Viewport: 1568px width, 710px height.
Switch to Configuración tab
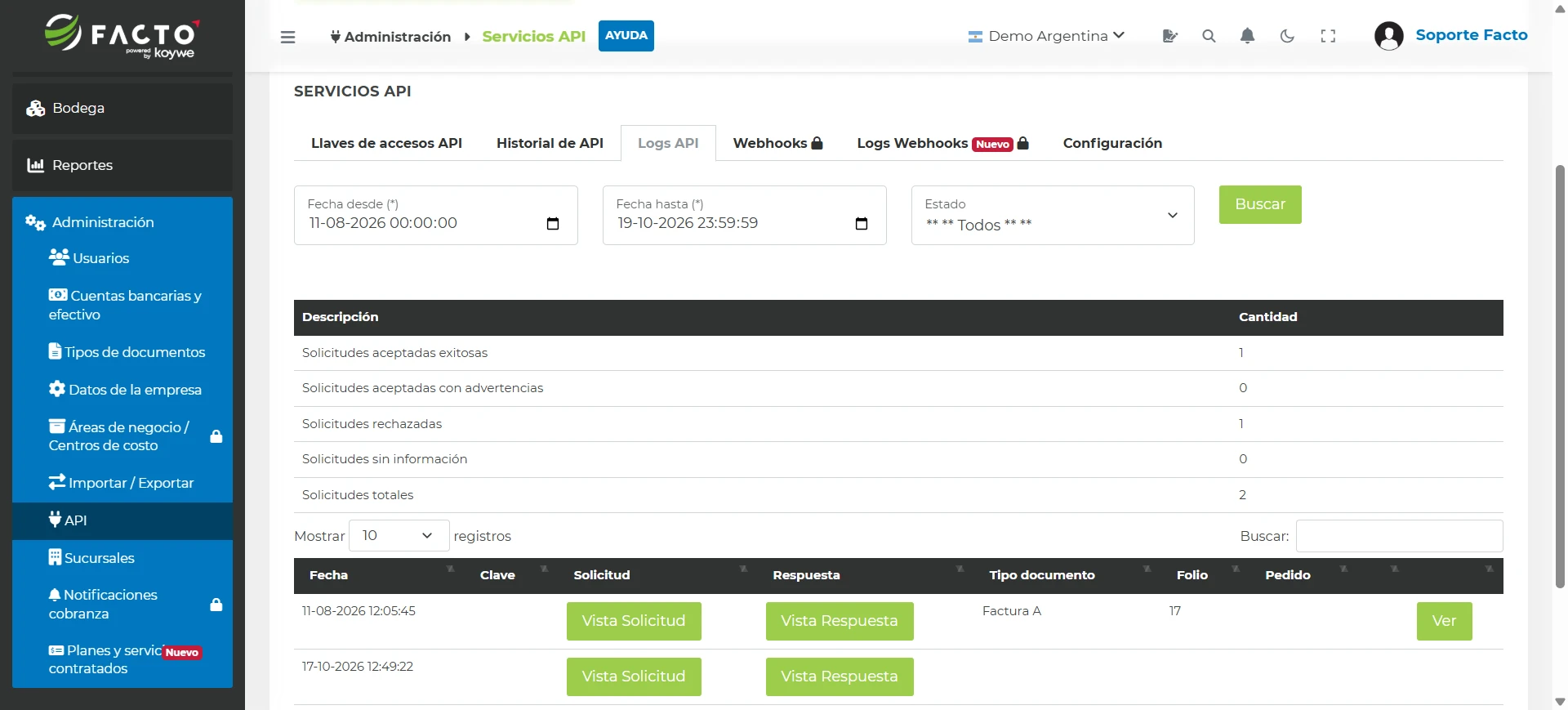click(x=1112, y=143)
